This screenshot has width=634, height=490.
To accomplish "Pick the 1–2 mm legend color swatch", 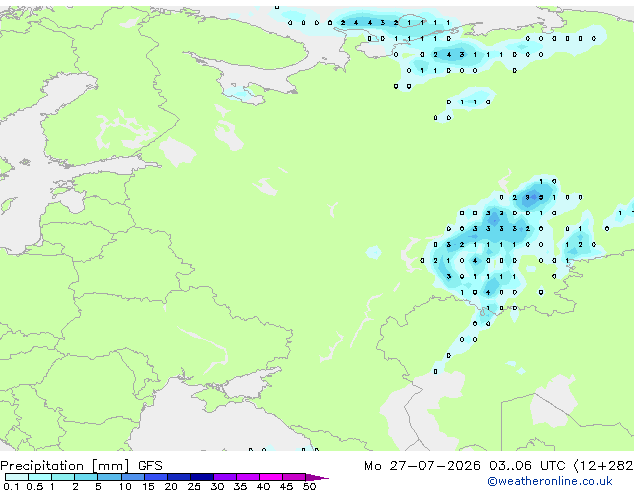I will (63, 477).
